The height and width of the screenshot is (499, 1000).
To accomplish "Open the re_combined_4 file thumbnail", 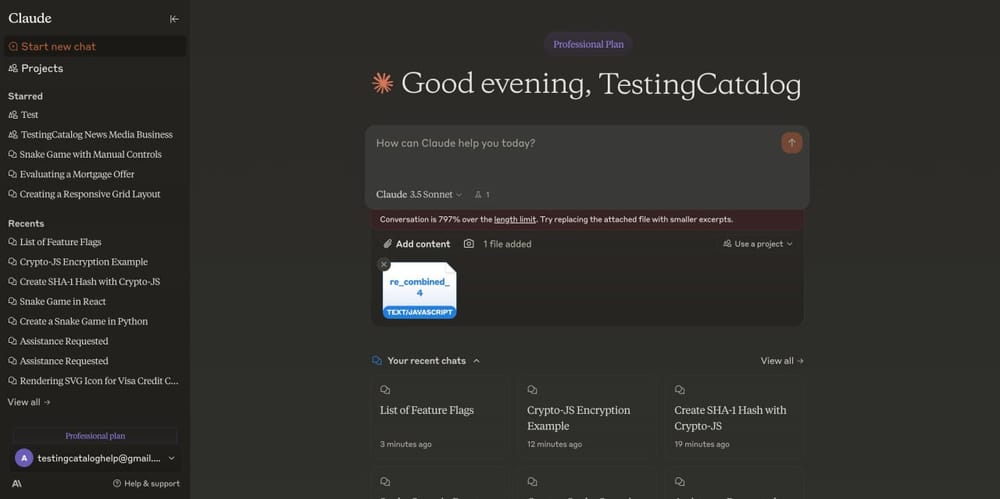I will tap(420, 290).
